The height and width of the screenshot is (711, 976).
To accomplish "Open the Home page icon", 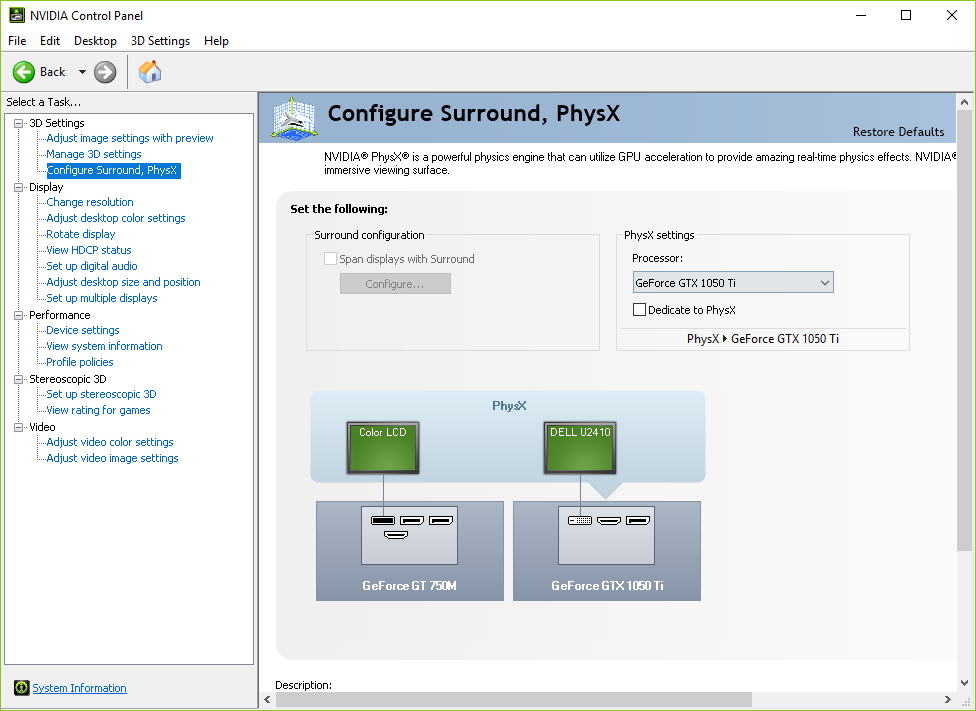I will pyautogui.click(x=150, y=72).
